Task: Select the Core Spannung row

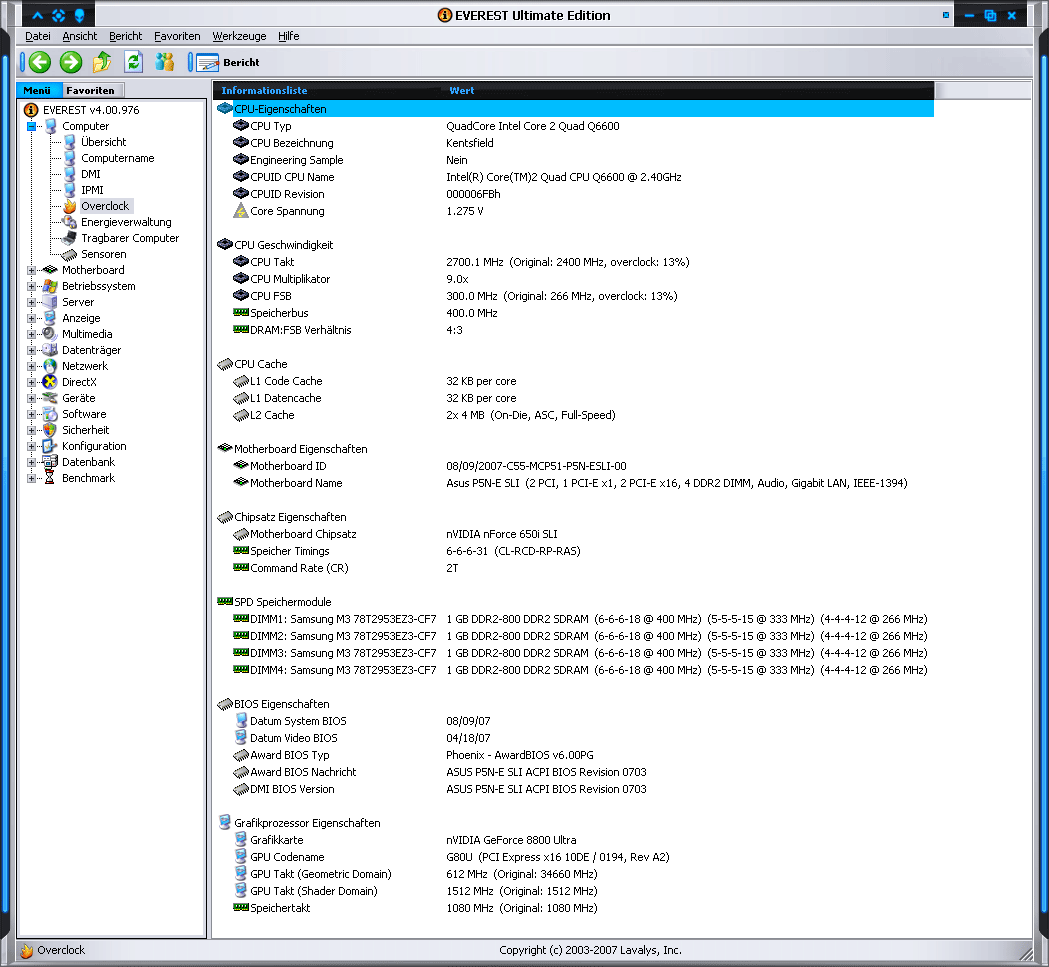Action: [574, 211]
